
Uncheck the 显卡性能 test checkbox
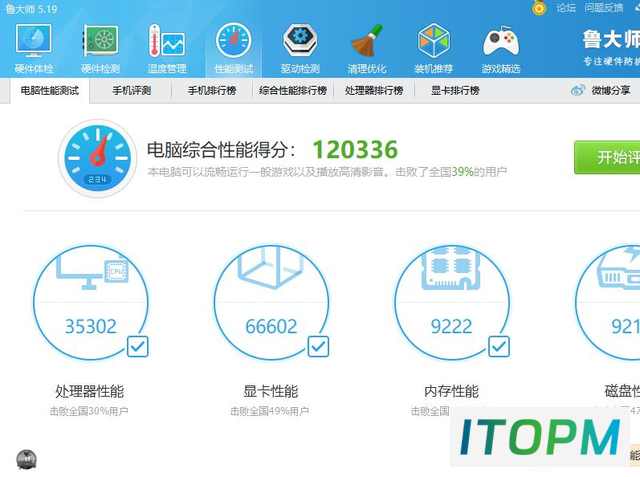(318, 346)
